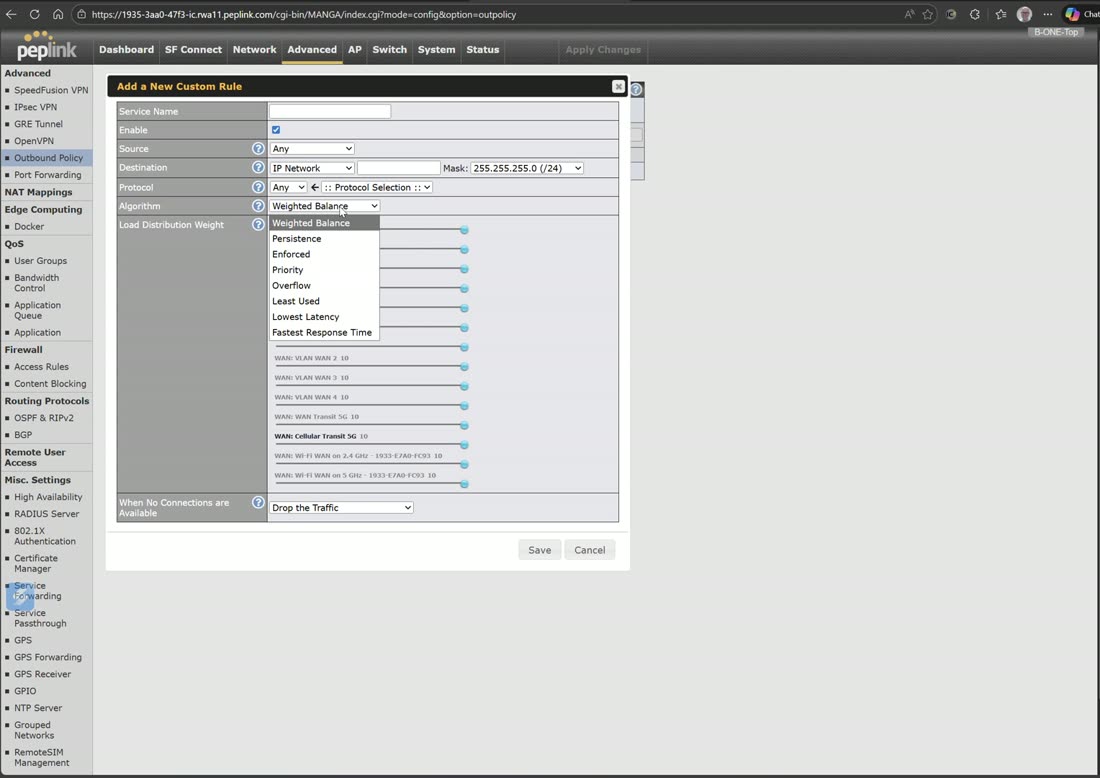Click the browser refresh icon

click(x=34, y=14)
